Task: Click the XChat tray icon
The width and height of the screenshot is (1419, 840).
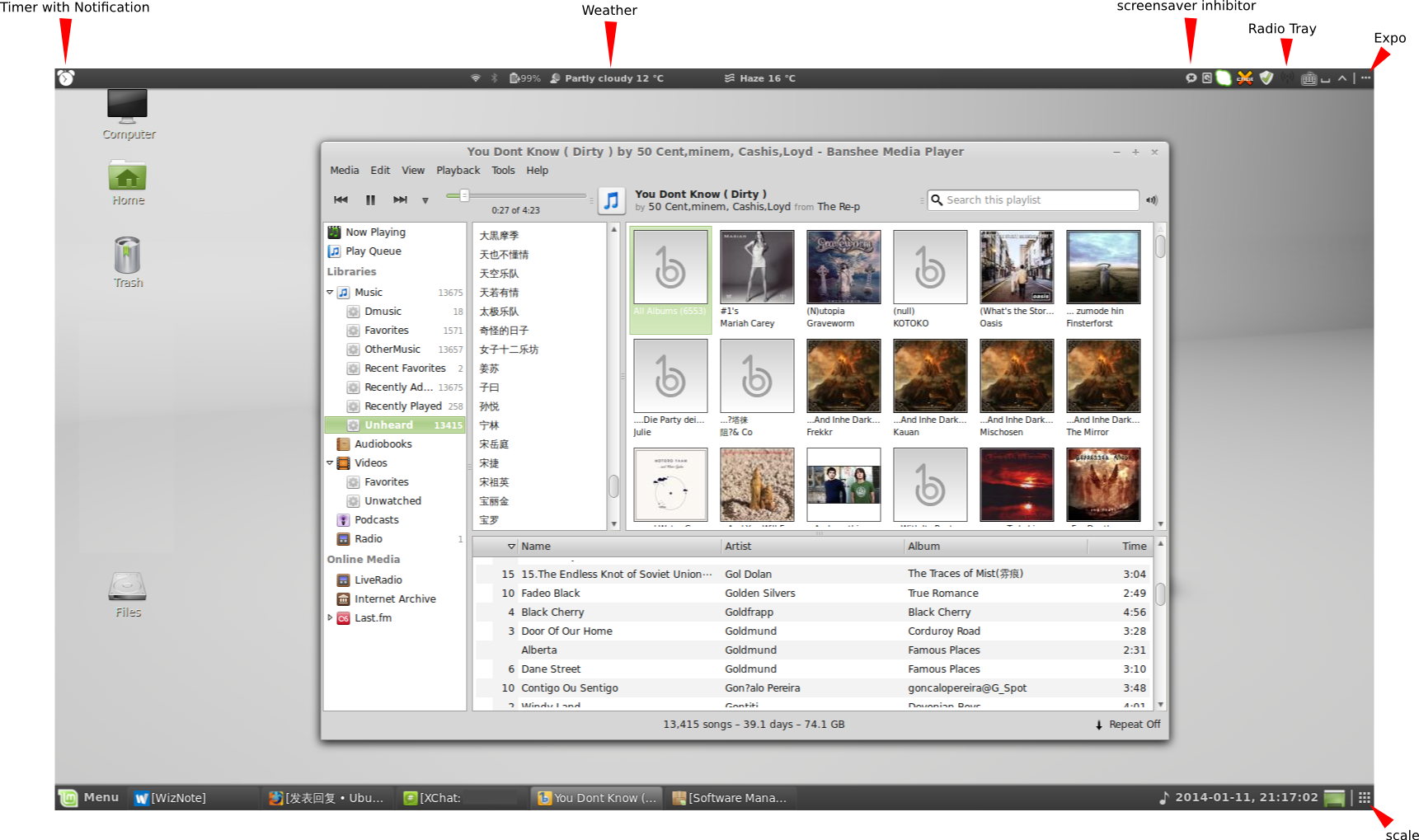Action: click(1245, 77)
